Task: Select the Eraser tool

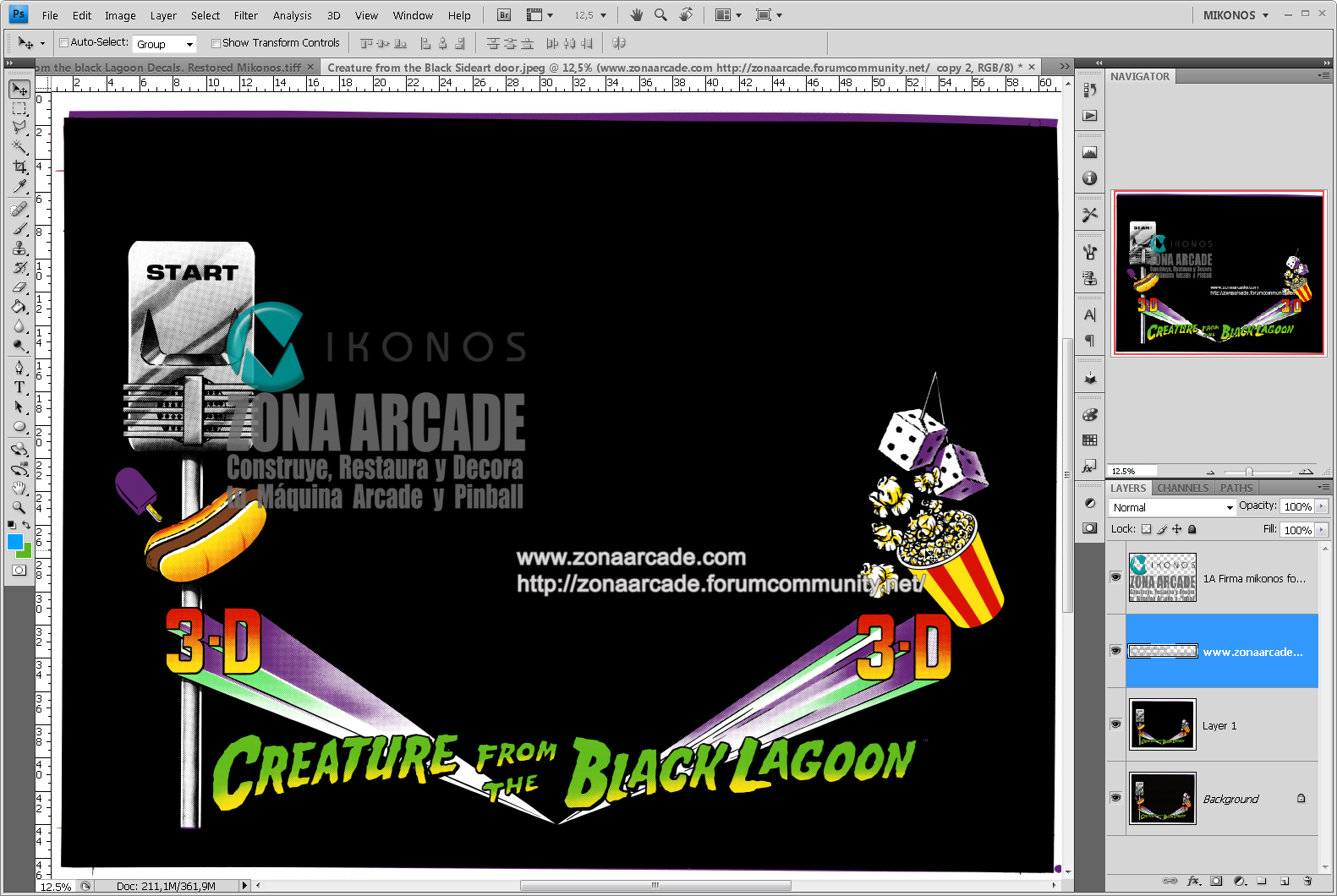Action: [19, 287]
